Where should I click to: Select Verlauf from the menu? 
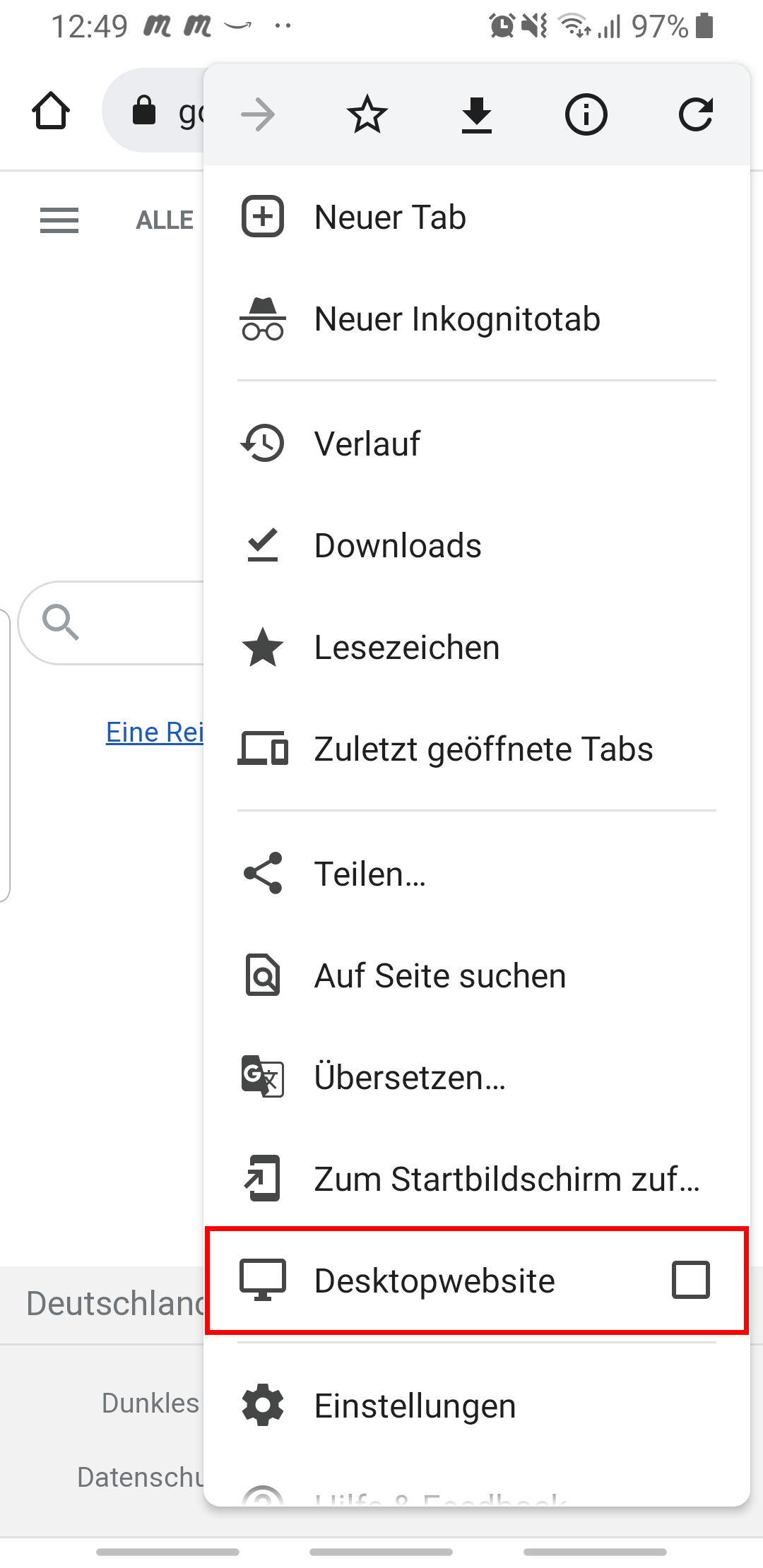point(367,443)
